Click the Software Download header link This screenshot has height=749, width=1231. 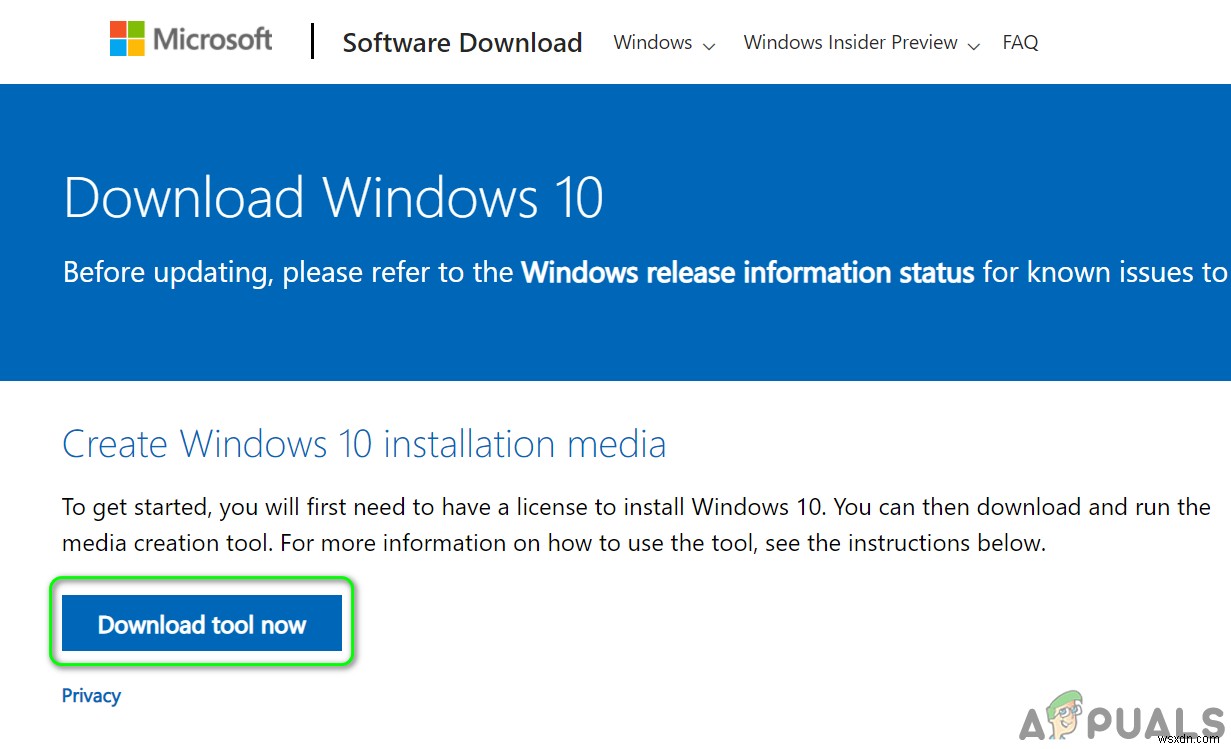(x=462, y=42)
